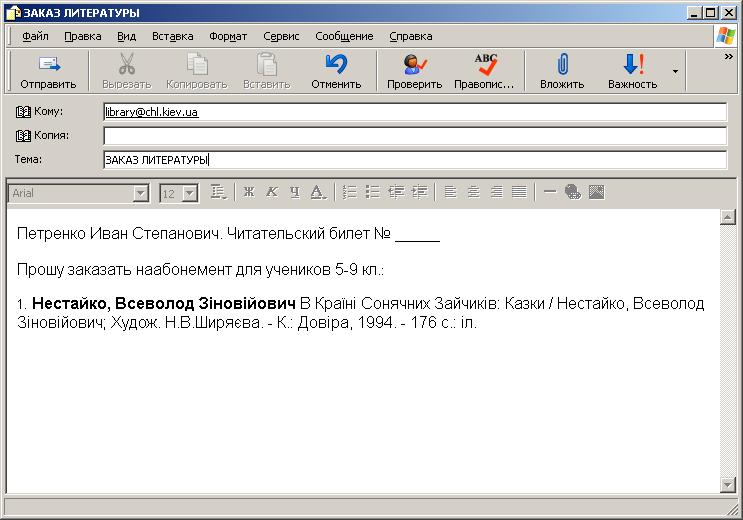Image resolution: width=743 pixels, height=520 pixels.
Task: Click the Вставить clipboard icon
Action: pos(267,64)
